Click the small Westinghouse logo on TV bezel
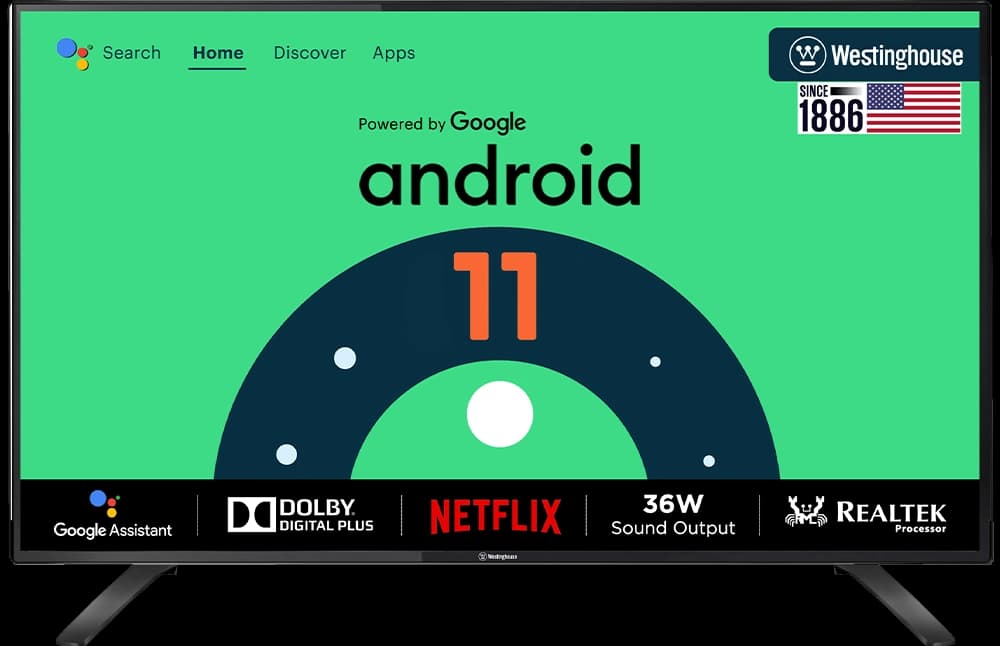 [498, 557]
